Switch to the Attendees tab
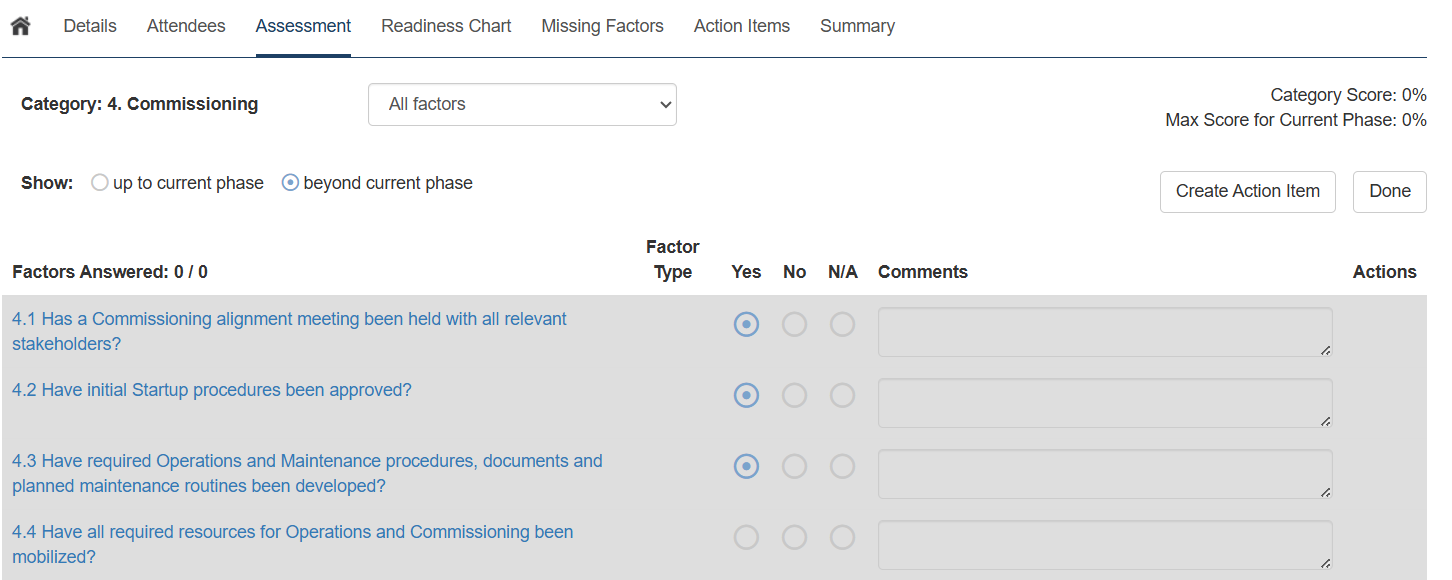This screenshot has width=1452, height=580. [x=186, y=26]
